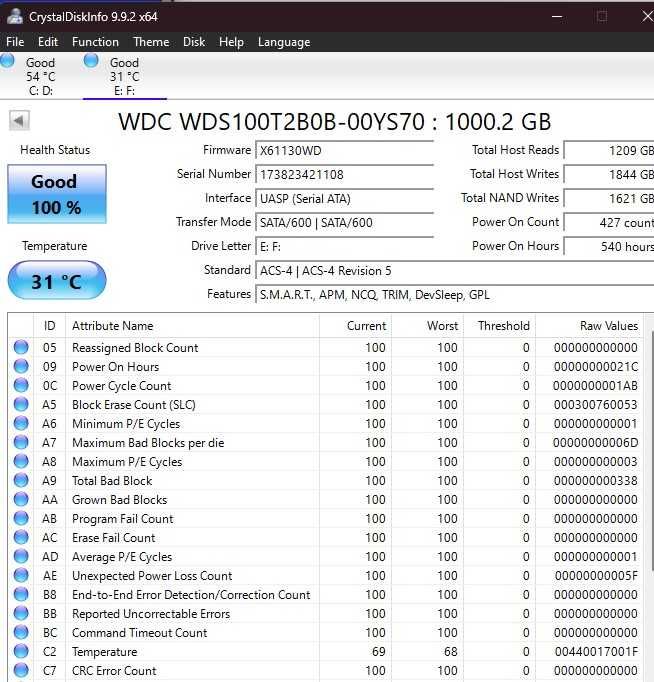Screen dimensions: 654x682
Task: Click the Total Host Reads value
Action: (x=609, y=150)
